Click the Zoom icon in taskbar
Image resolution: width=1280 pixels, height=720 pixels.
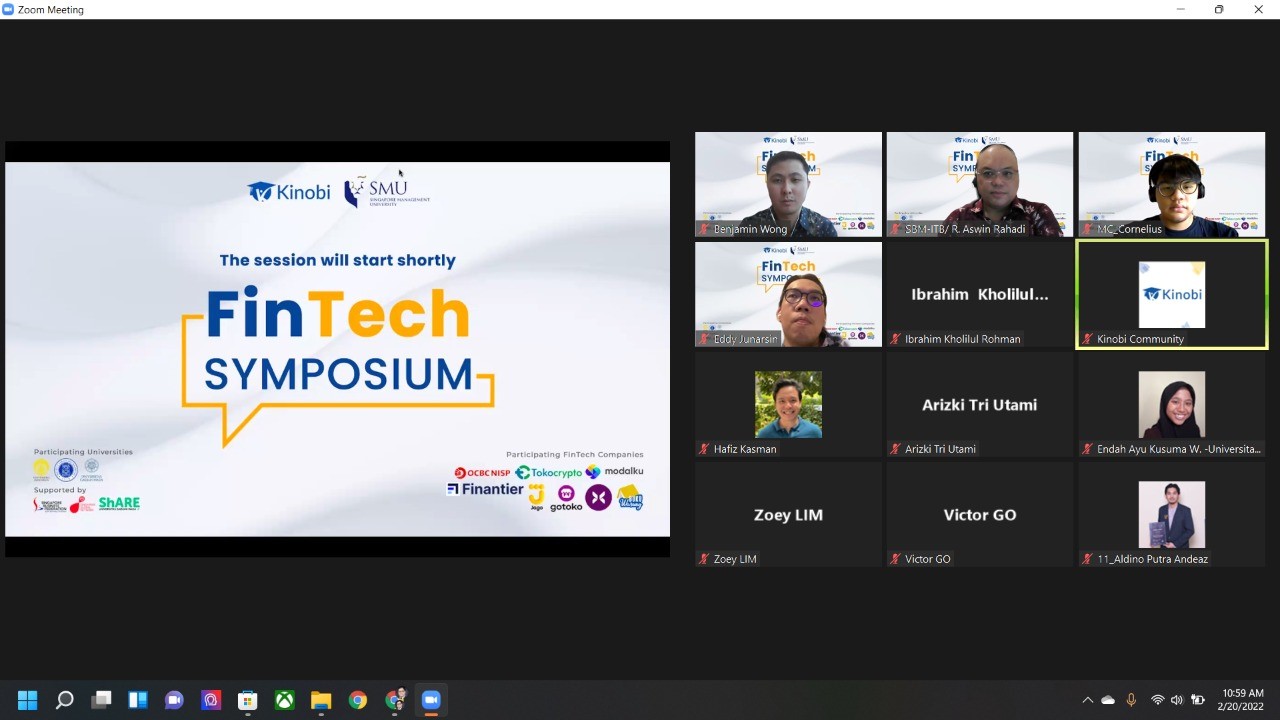click(x=431, y=700)
